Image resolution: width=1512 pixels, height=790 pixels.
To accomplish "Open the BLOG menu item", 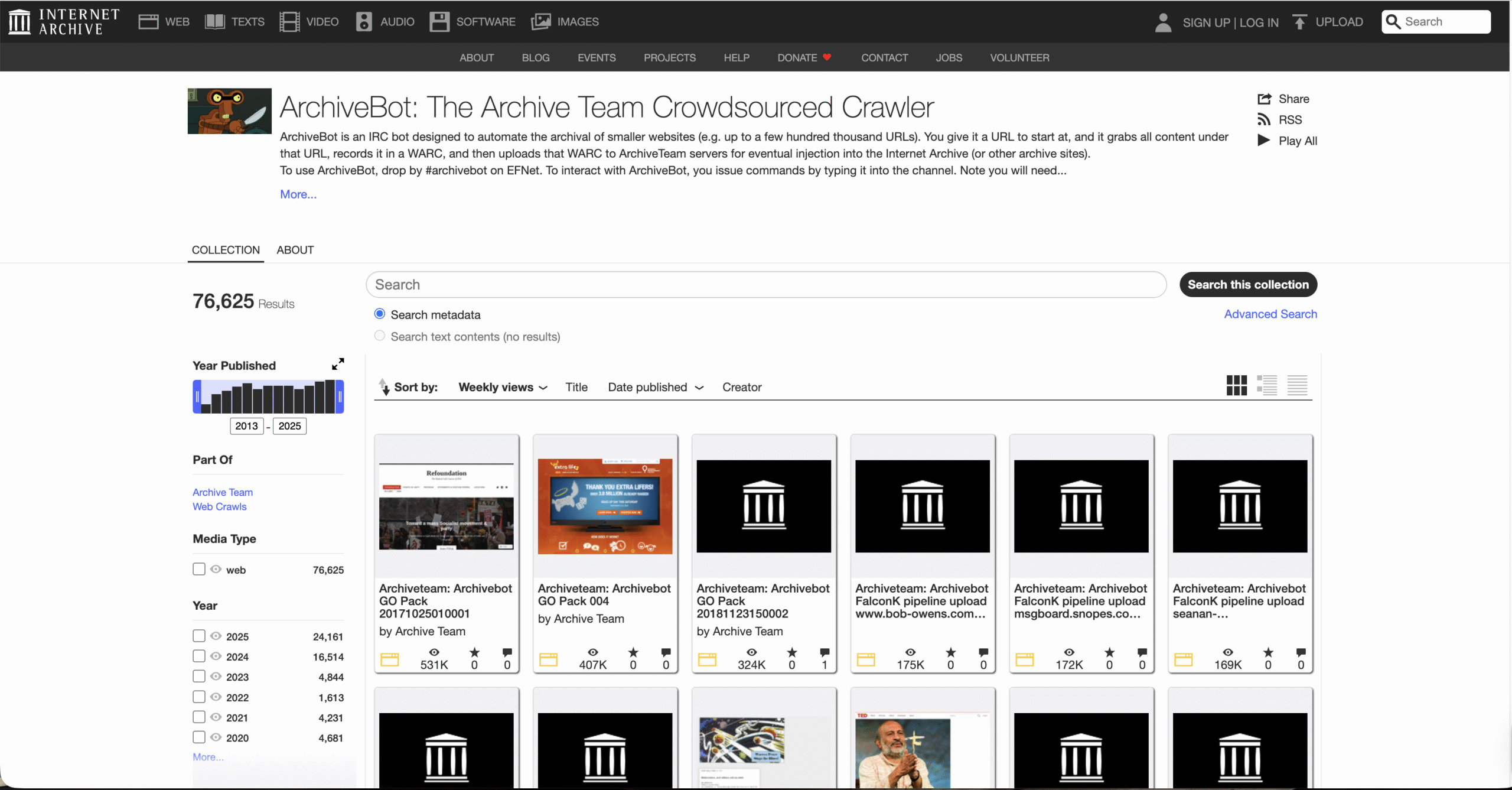I will 536,58.
